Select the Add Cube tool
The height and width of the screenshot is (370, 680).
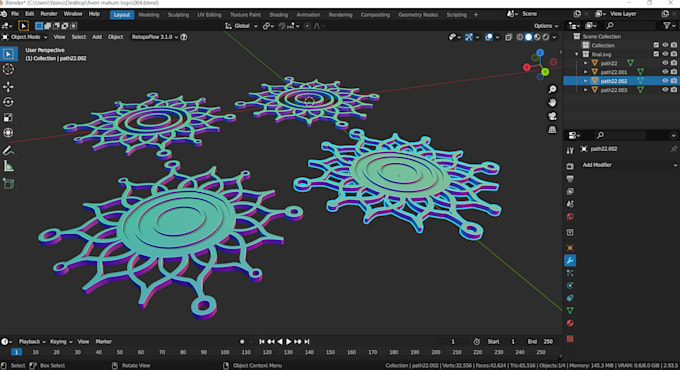click(8, 184)
